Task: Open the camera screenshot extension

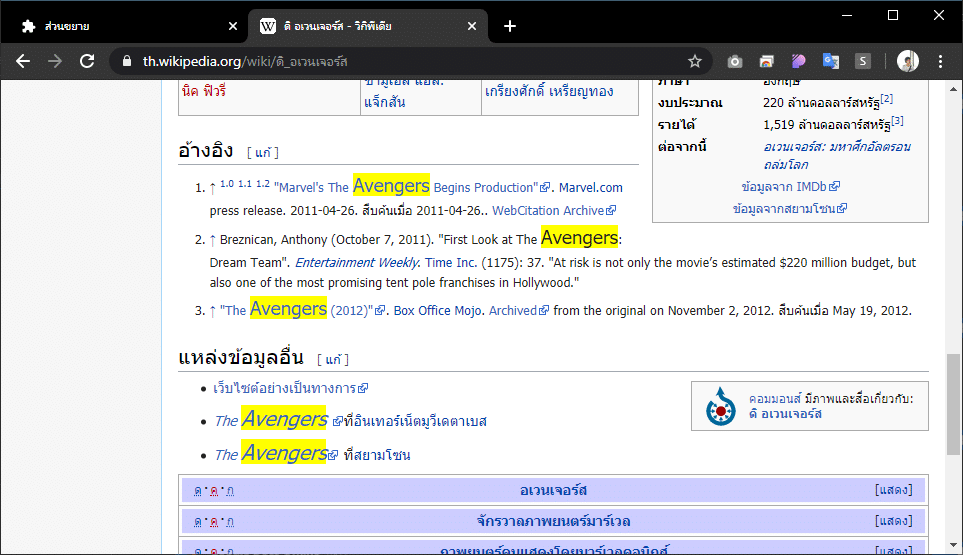Action: click(735, 61)
